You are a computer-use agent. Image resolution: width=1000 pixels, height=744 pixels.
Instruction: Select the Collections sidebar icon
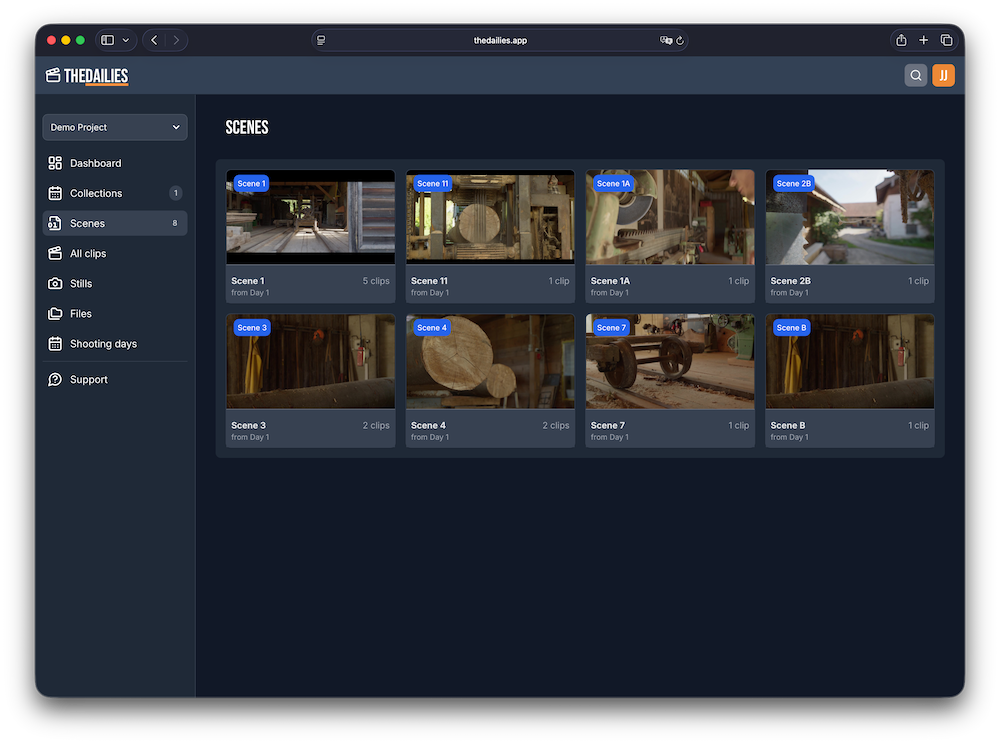(57, 193)
